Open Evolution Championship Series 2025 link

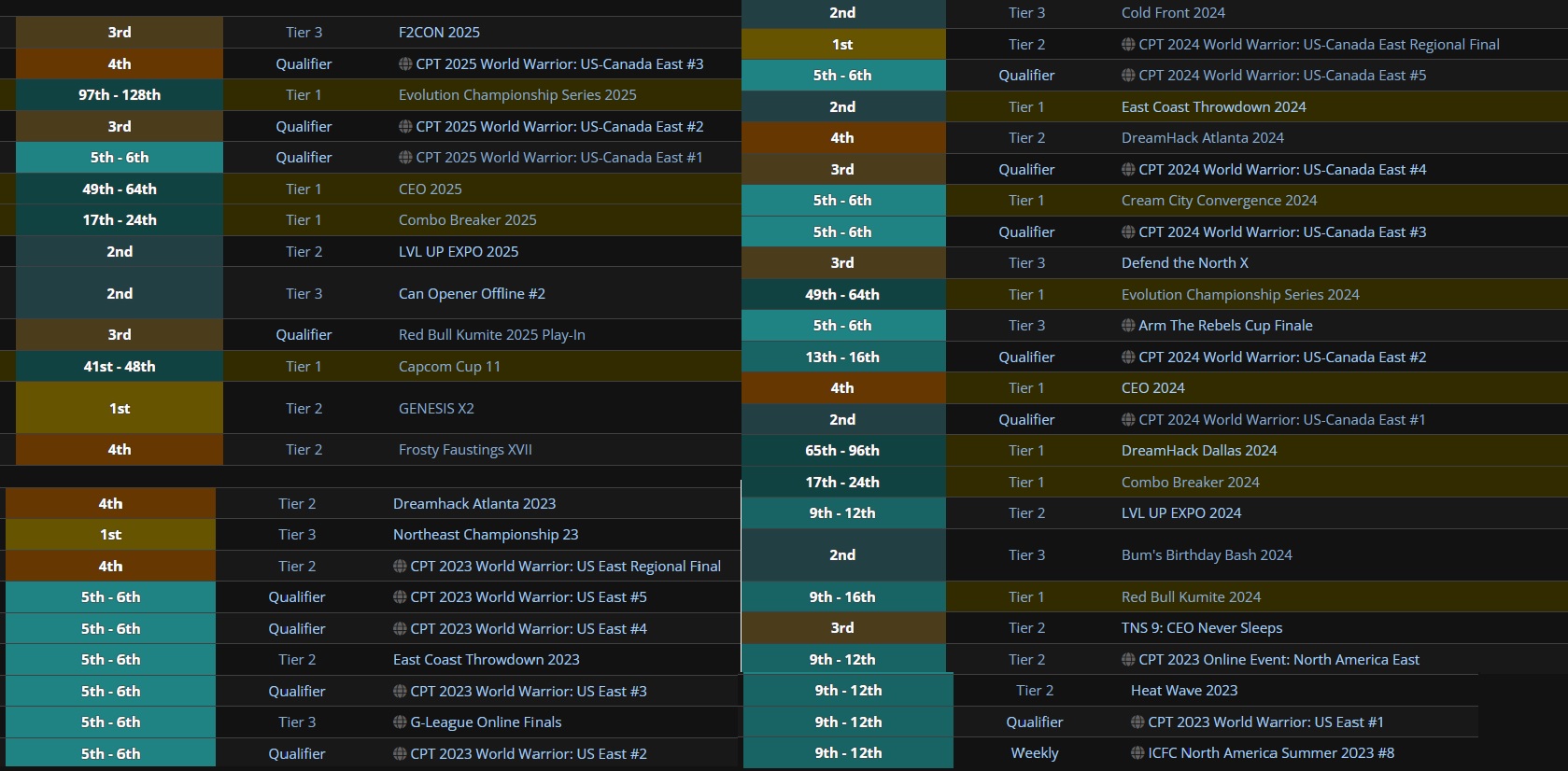click(x=517, y=95)
